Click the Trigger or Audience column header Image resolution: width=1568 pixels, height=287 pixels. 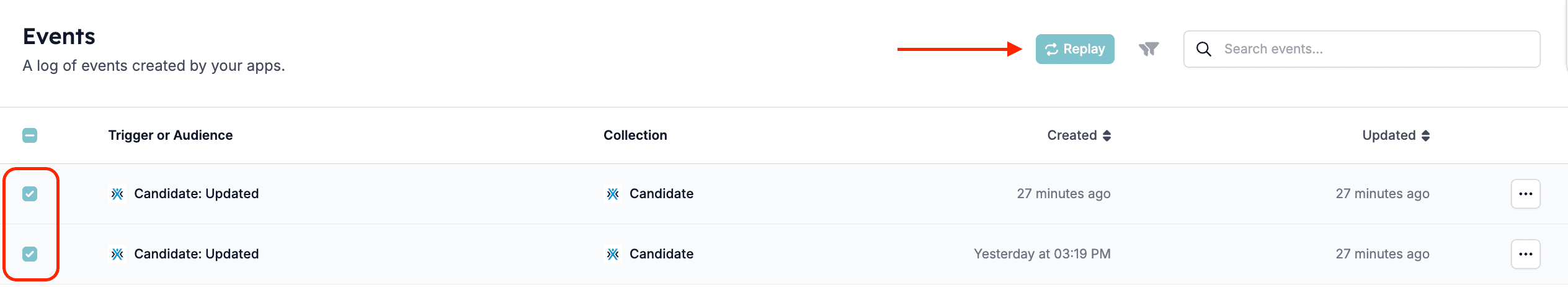click(x=171, y=135)
